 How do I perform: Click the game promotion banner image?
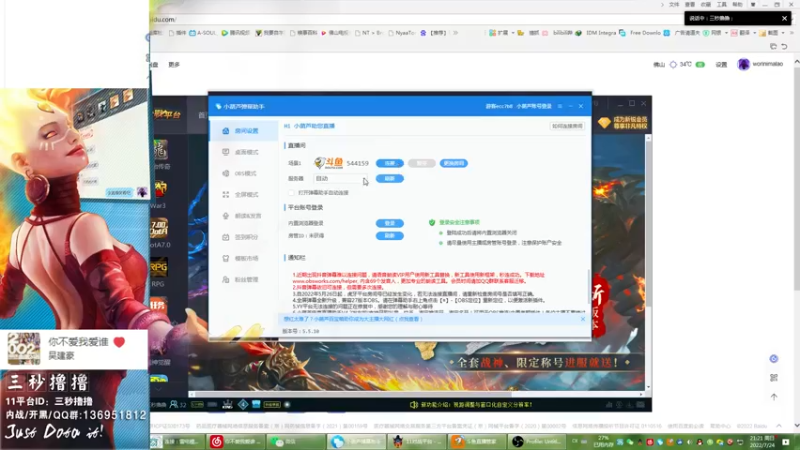point(416,365)
